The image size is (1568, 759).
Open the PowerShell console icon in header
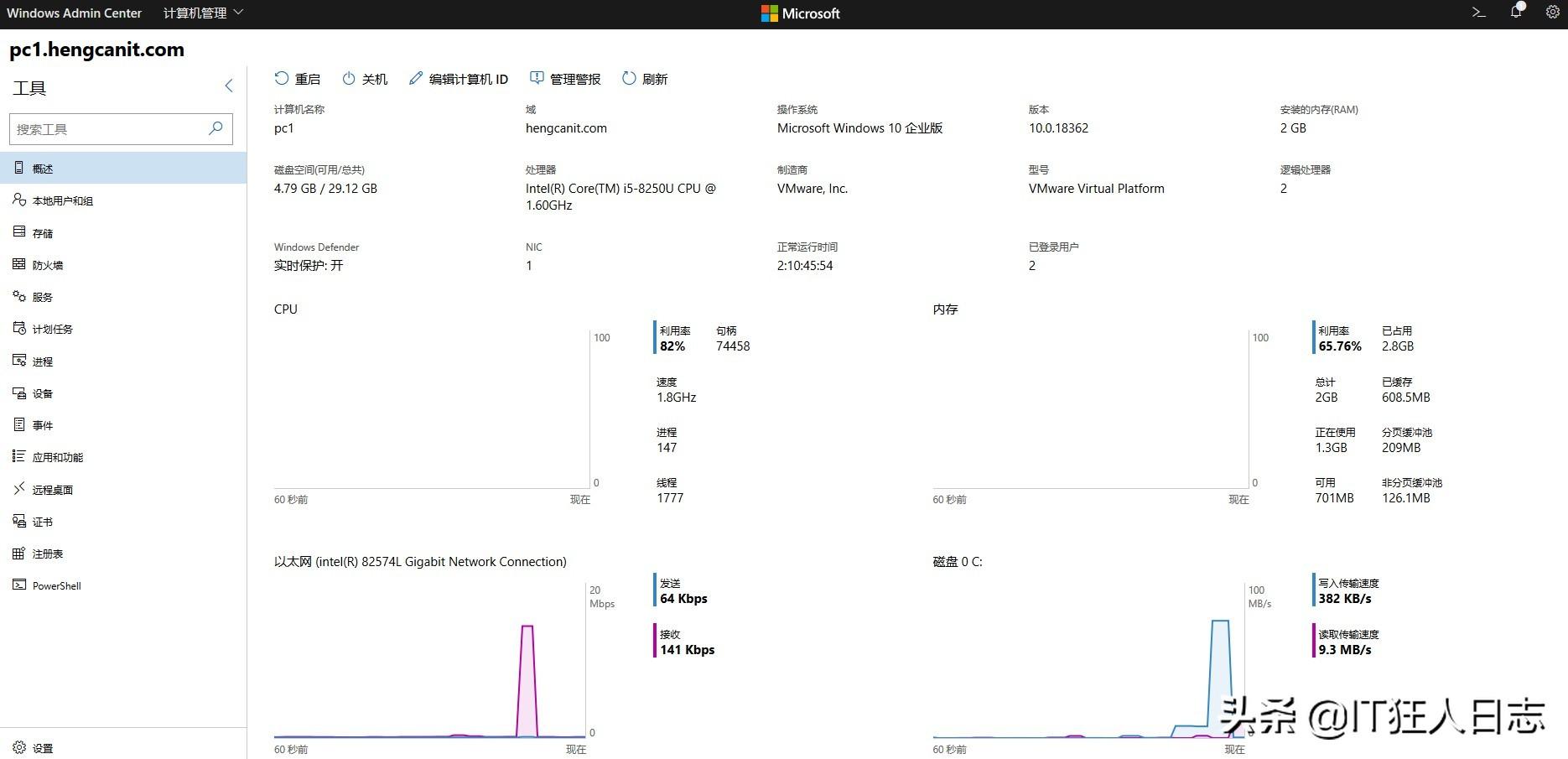click(1478, 13)
